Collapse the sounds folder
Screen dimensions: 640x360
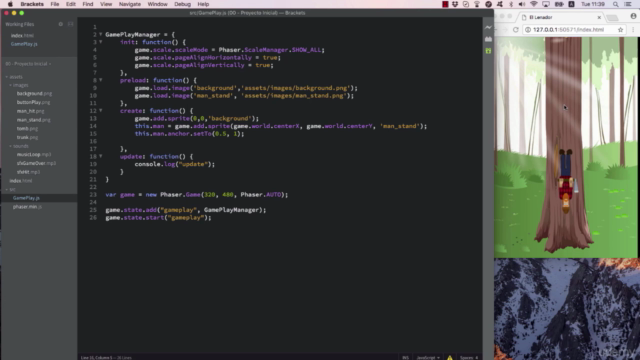[11, 146]
